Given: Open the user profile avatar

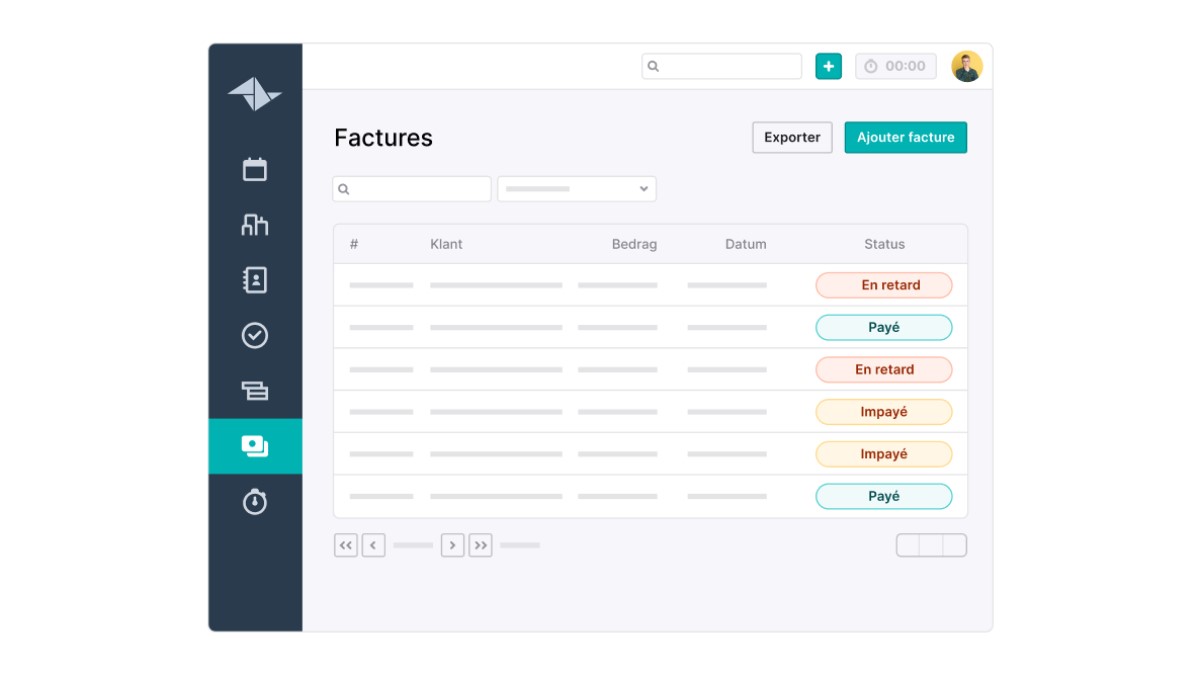Looking at the screenshot, I should point(966,66).
